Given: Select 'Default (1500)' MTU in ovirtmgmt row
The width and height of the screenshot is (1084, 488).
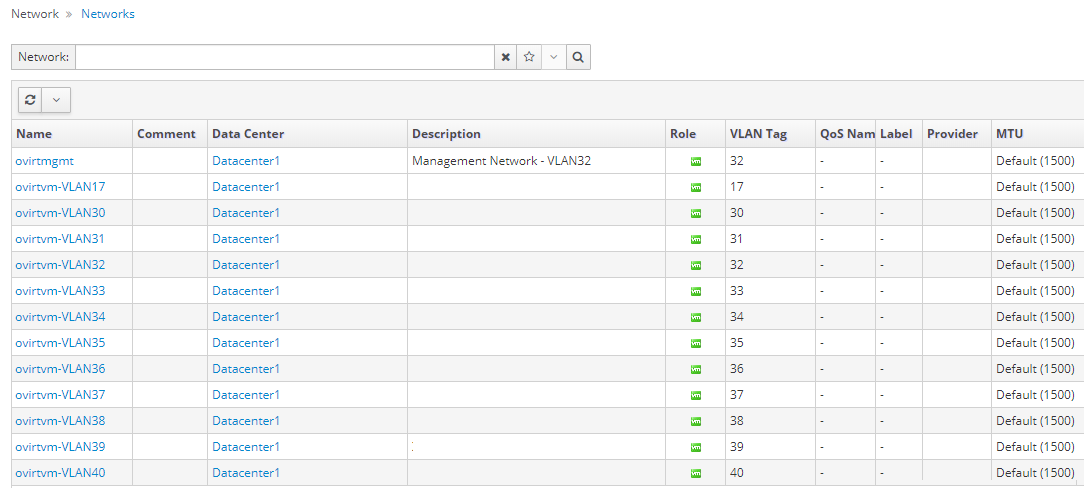Looking at the screenshot, I should point(1036,160).
